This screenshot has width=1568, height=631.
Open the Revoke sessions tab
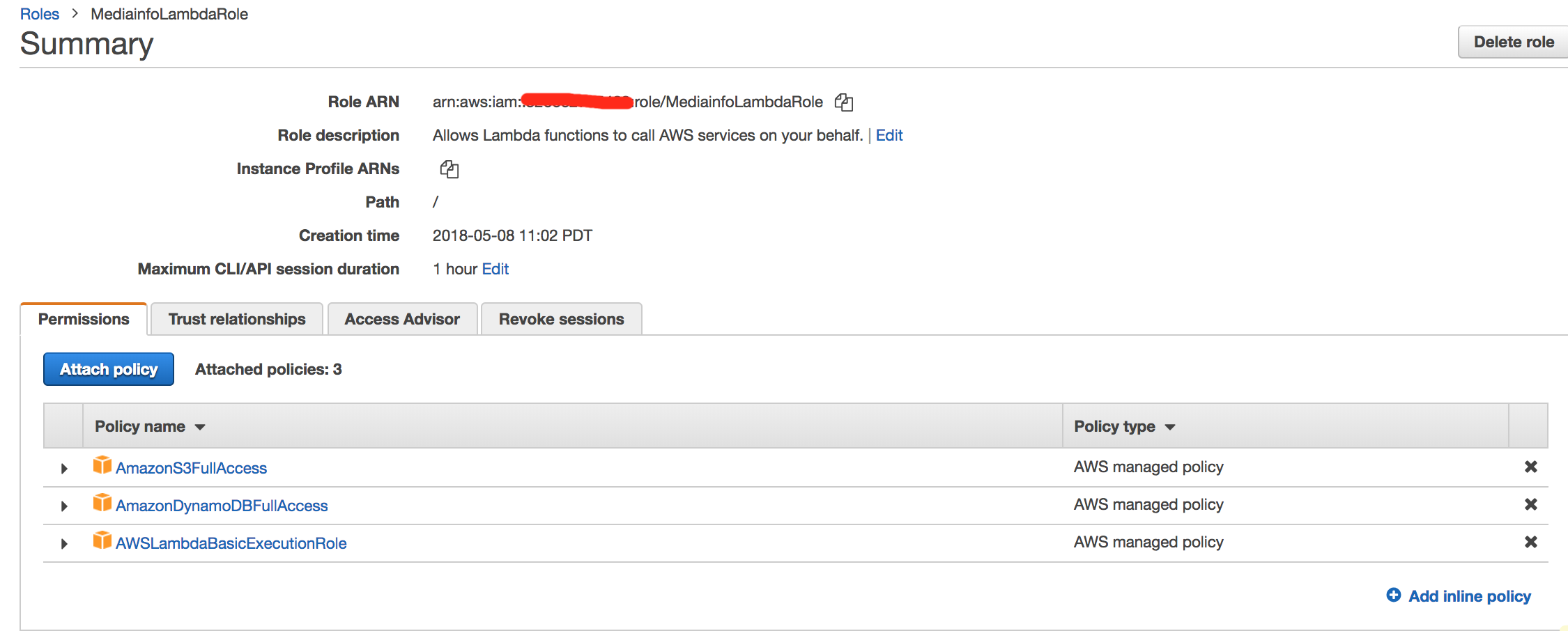[x=562, y=319]
